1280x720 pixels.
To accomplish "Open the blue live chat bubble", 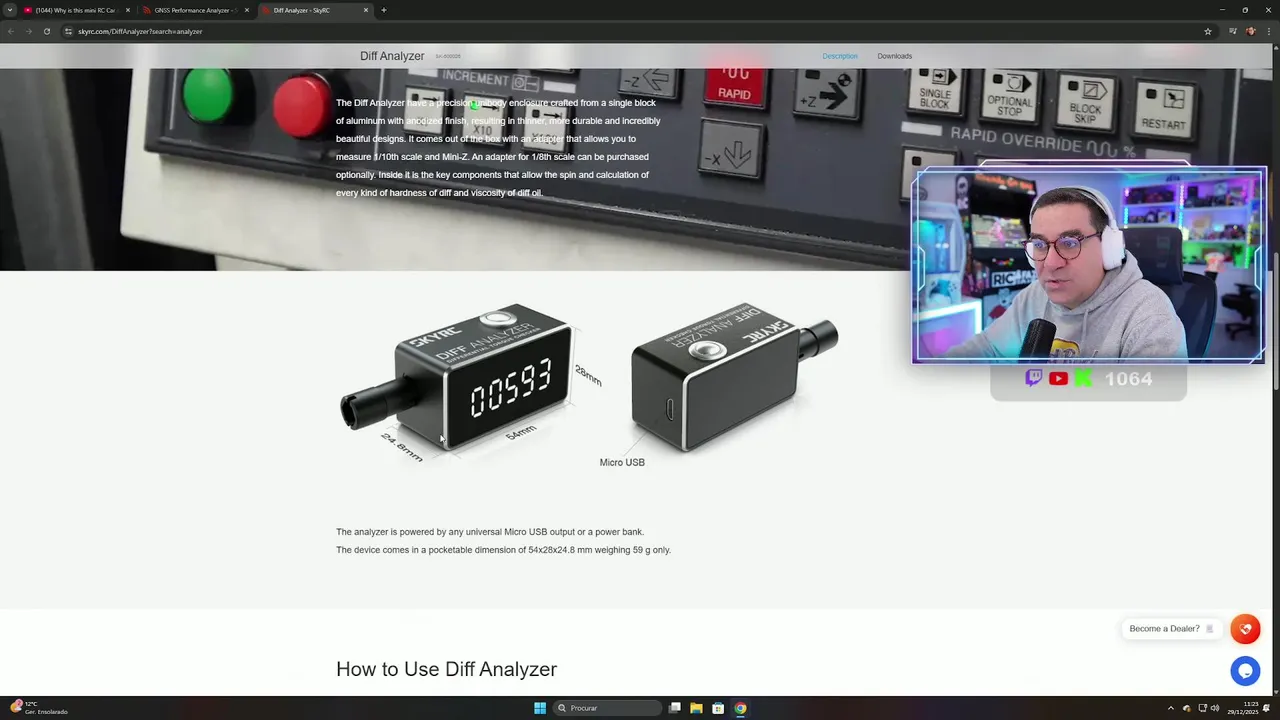I will 1245,671.
